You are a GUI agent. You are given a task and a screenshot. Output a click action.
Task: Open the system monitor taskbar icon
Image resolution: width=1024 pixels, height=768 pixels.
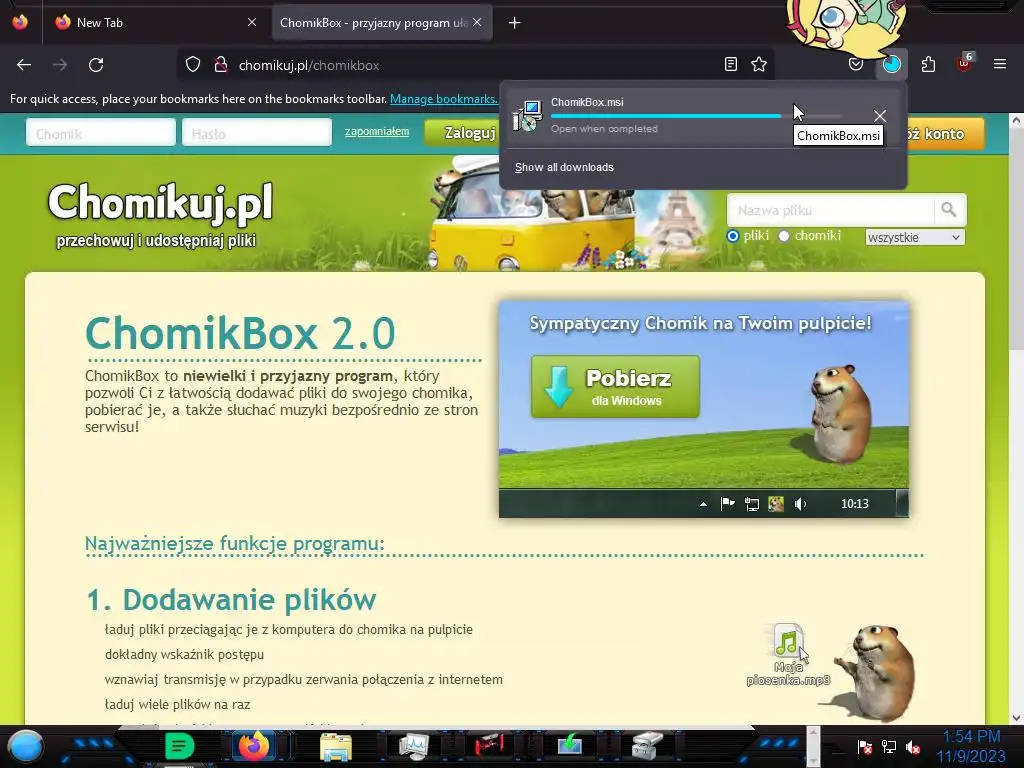point(414,746)
